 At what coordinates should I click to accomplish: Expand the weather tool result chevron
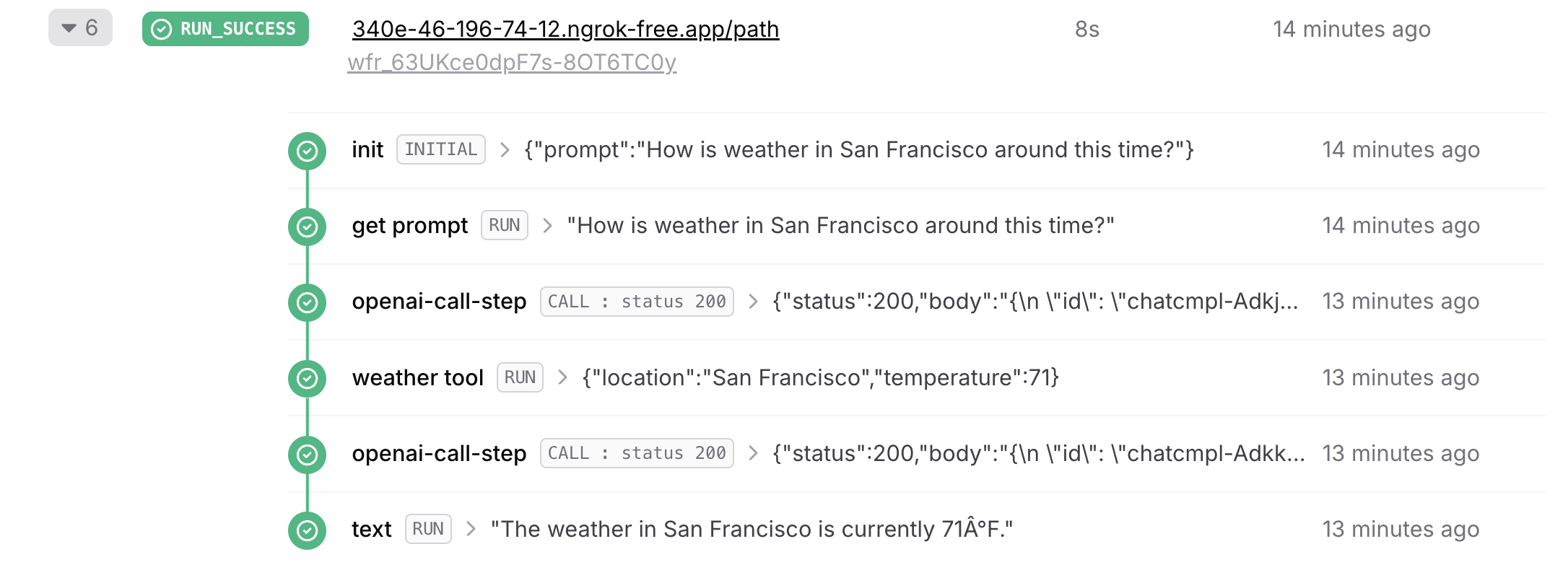[x=562, y=377]
